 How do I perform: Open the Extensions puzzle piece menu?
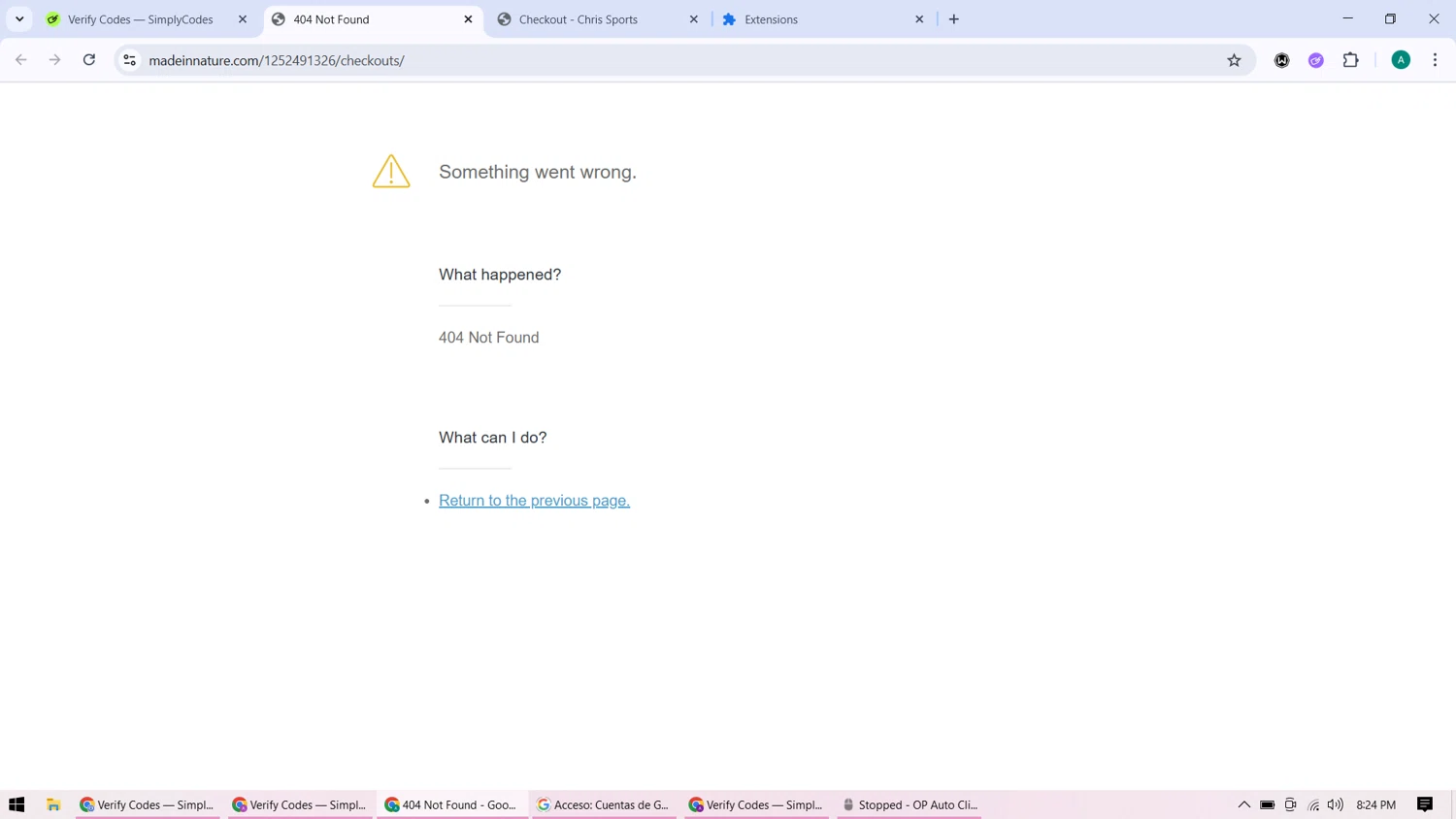1351,60
